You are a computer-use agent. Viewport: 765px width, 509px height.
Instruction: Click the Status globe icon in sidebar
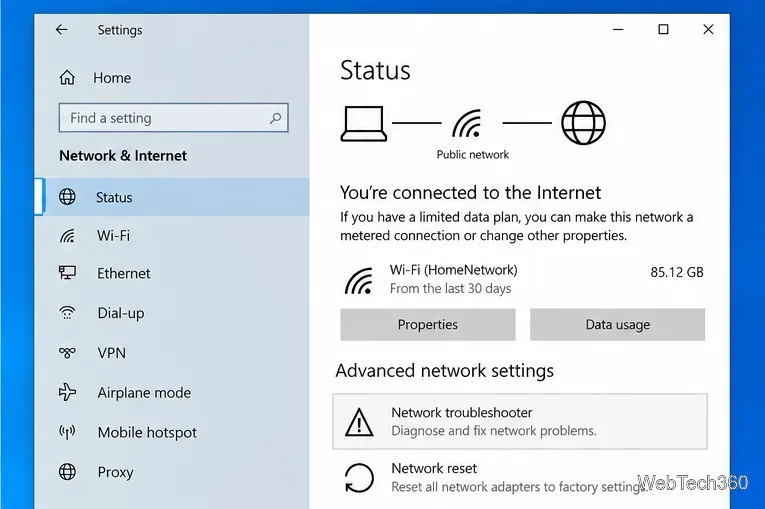tap(67, 197)
